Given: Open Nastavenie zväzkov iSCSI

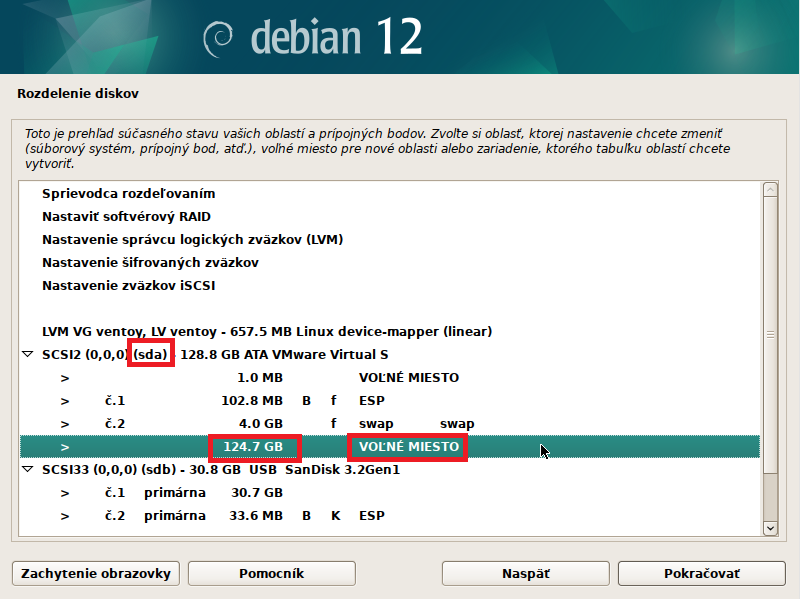Looking at the screenshot, I should 128,285.
